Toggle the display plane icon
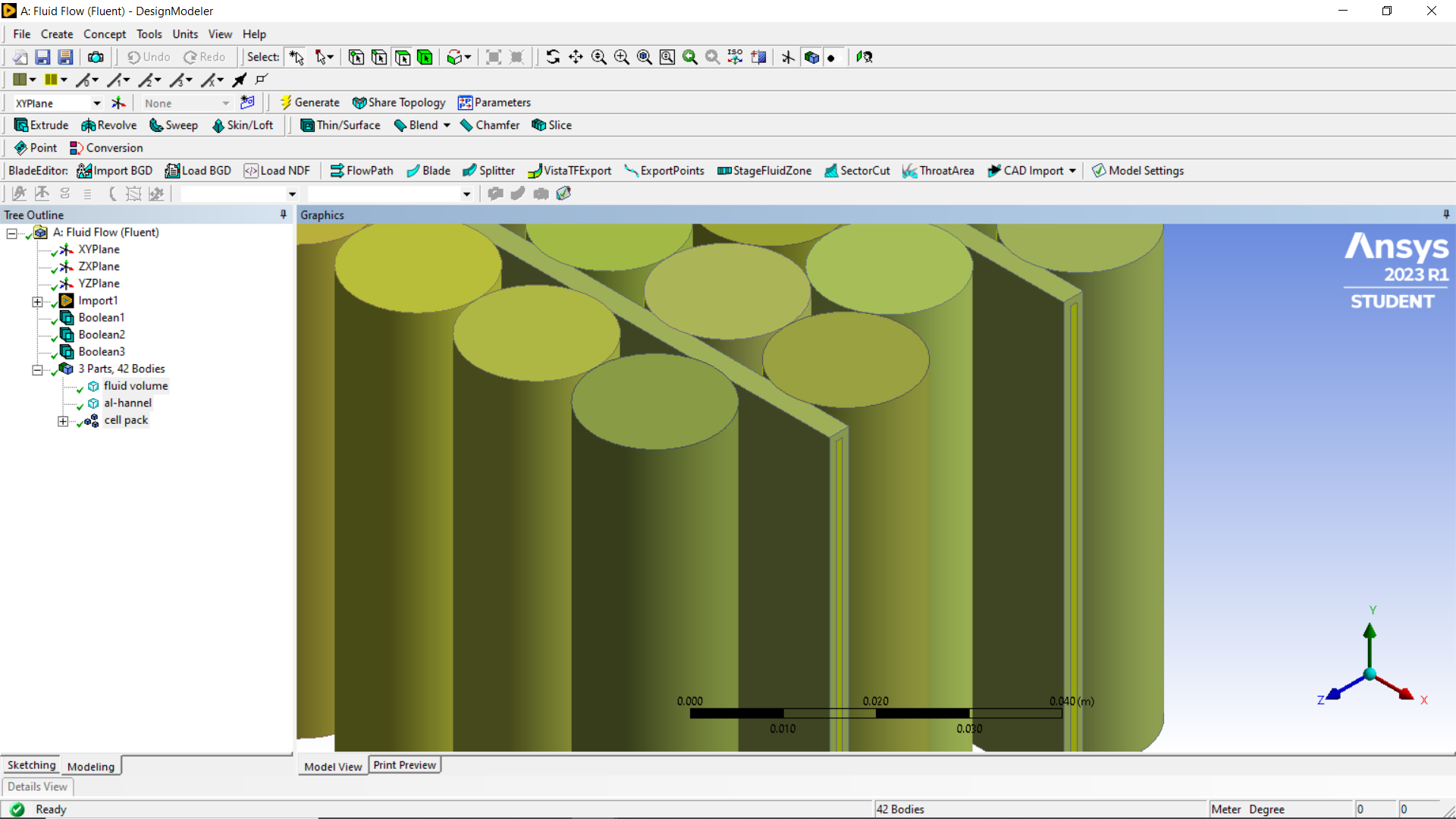 point(789,57)
